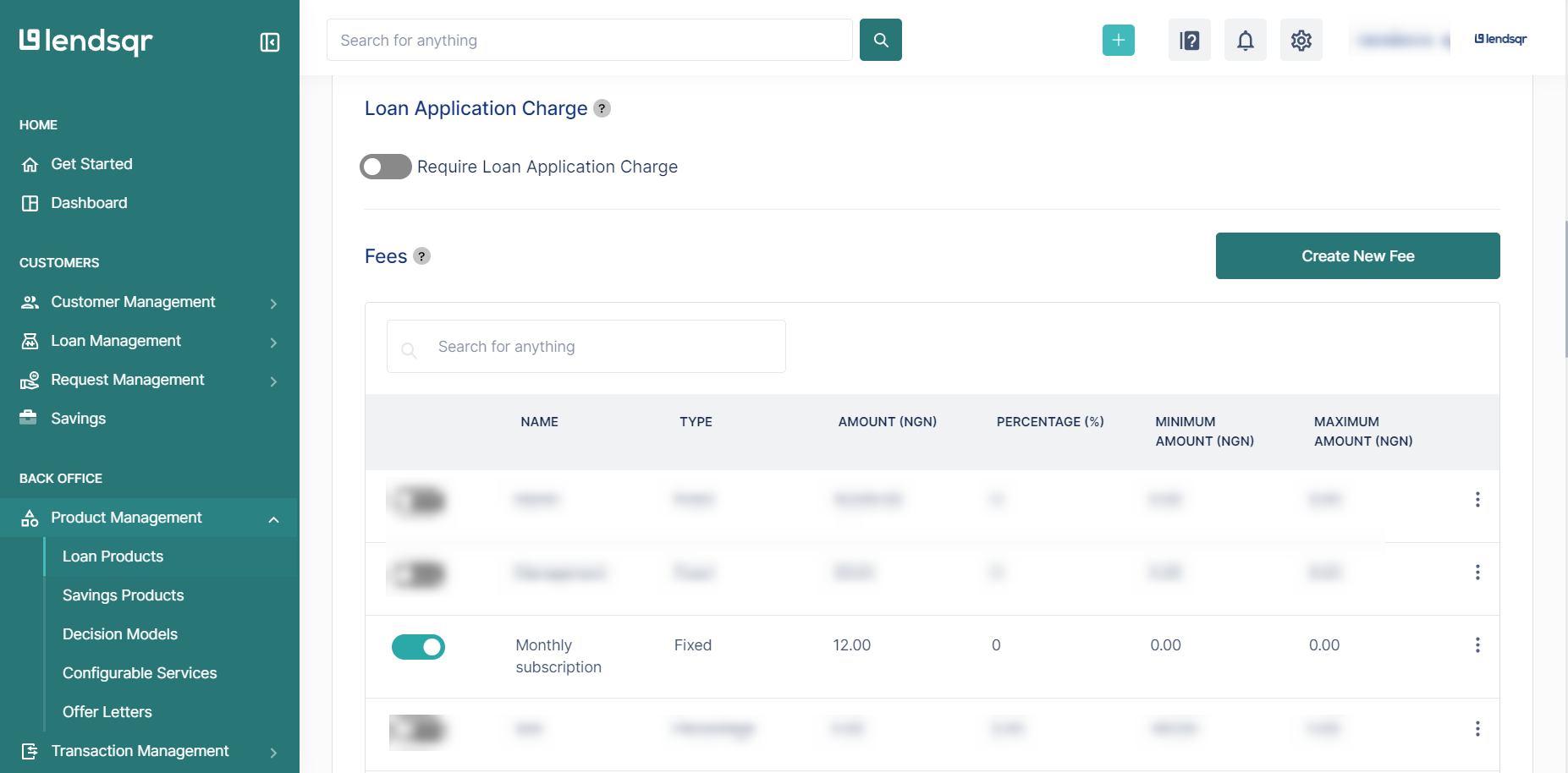Toggle the first blurred fee row switch
This screenshot has width=1568, height=773.
[x=418, y=501]
